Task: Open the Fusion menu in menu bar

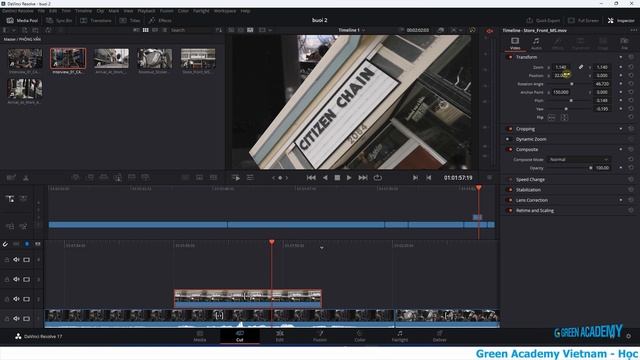Action: click(x=166, y=11)
